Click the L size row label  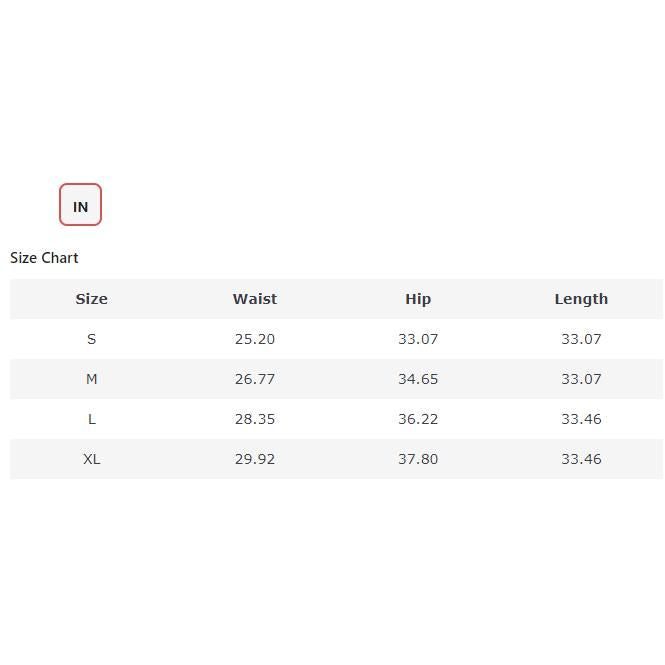(91, 419)
